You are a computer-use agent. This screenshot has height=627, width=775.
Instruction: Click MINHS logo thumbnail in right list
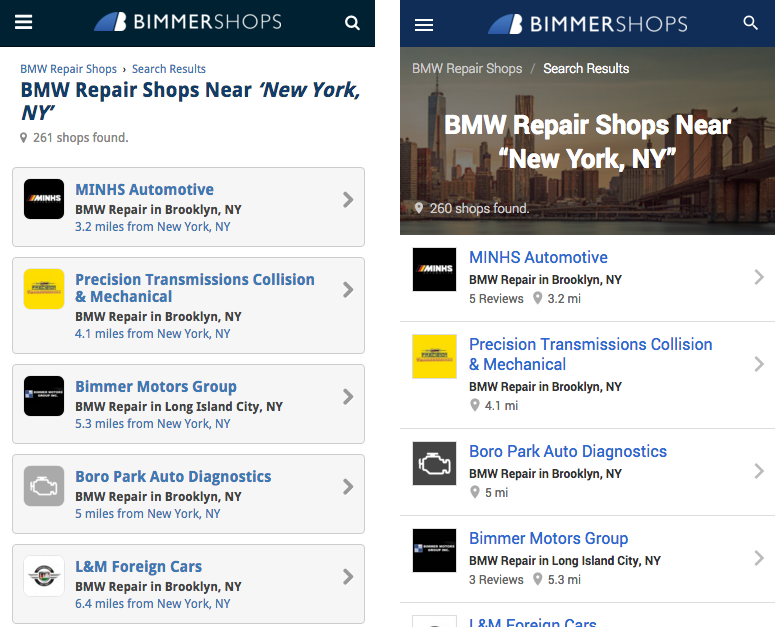click(434, 269)
